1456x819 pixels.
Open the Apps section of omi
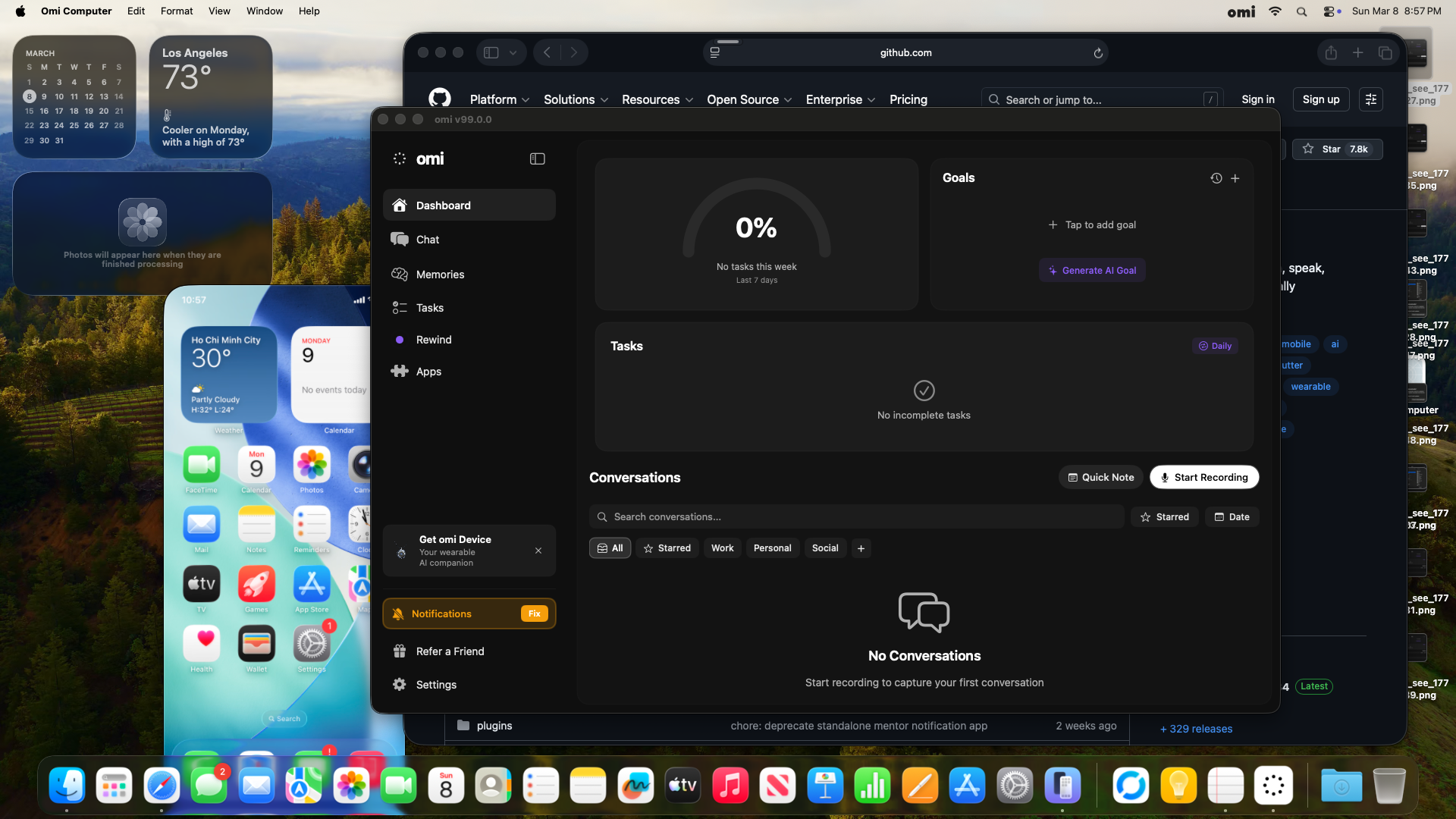427,371
